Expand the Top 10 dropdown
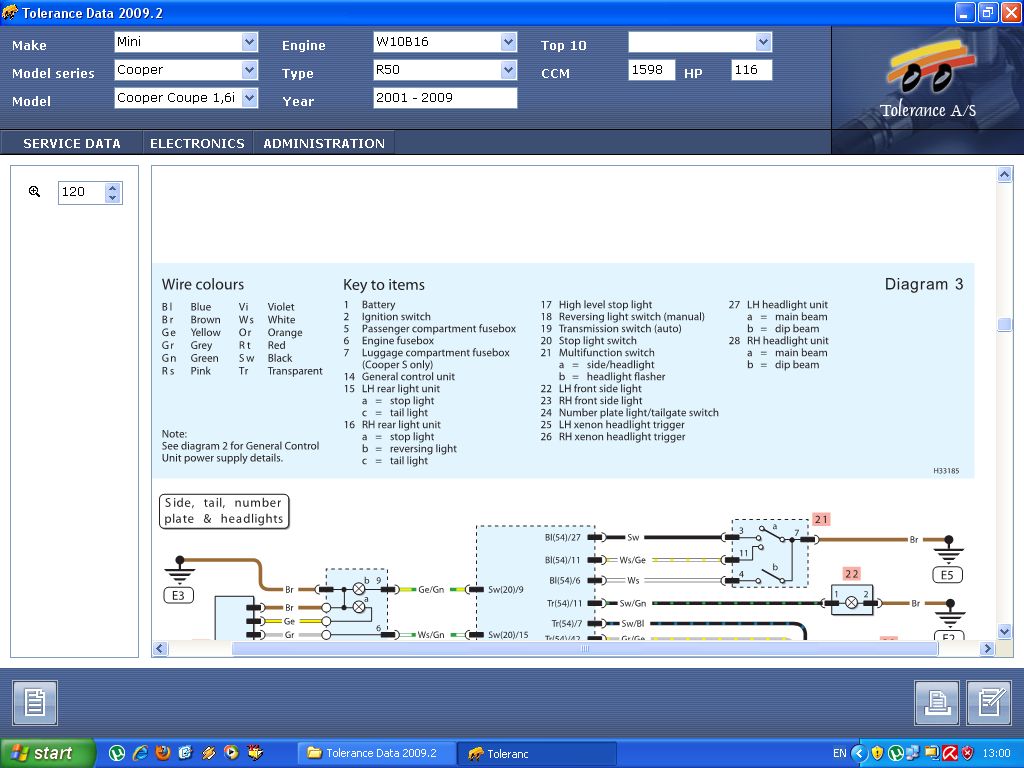 (x=764, y=42)
